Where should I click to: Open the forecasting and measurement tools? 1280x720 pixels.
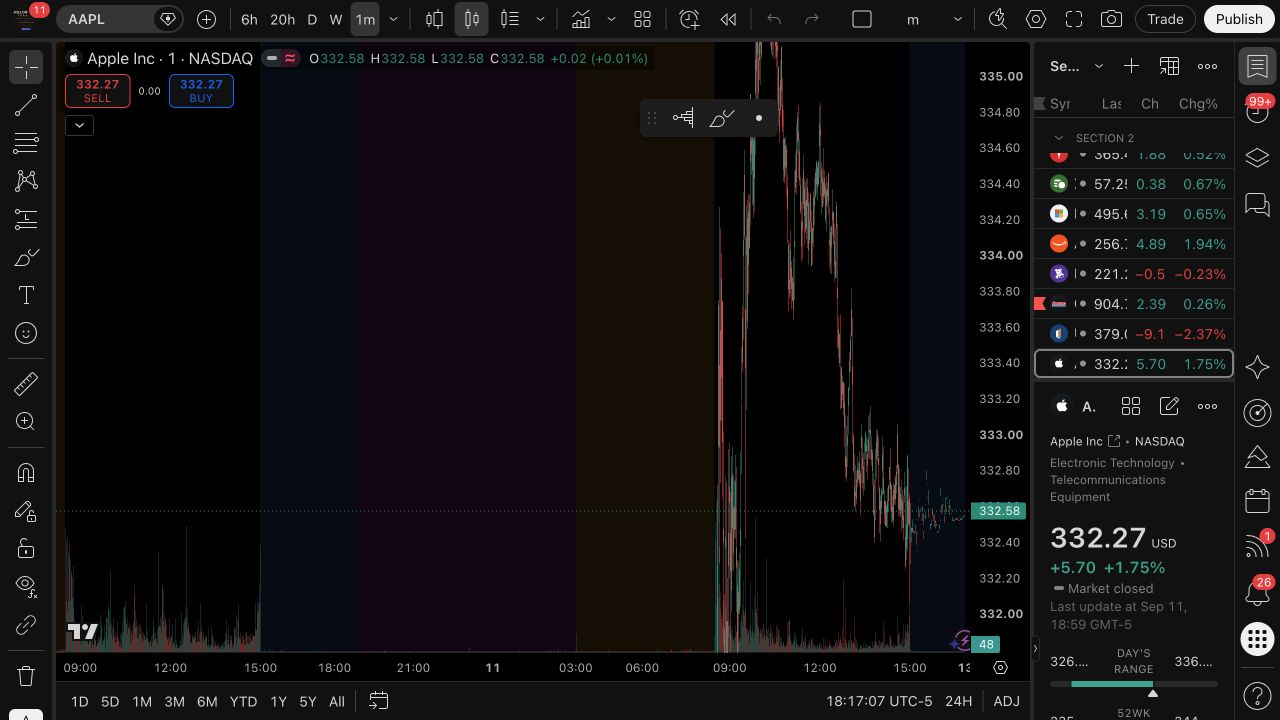(x=26, y=219)
